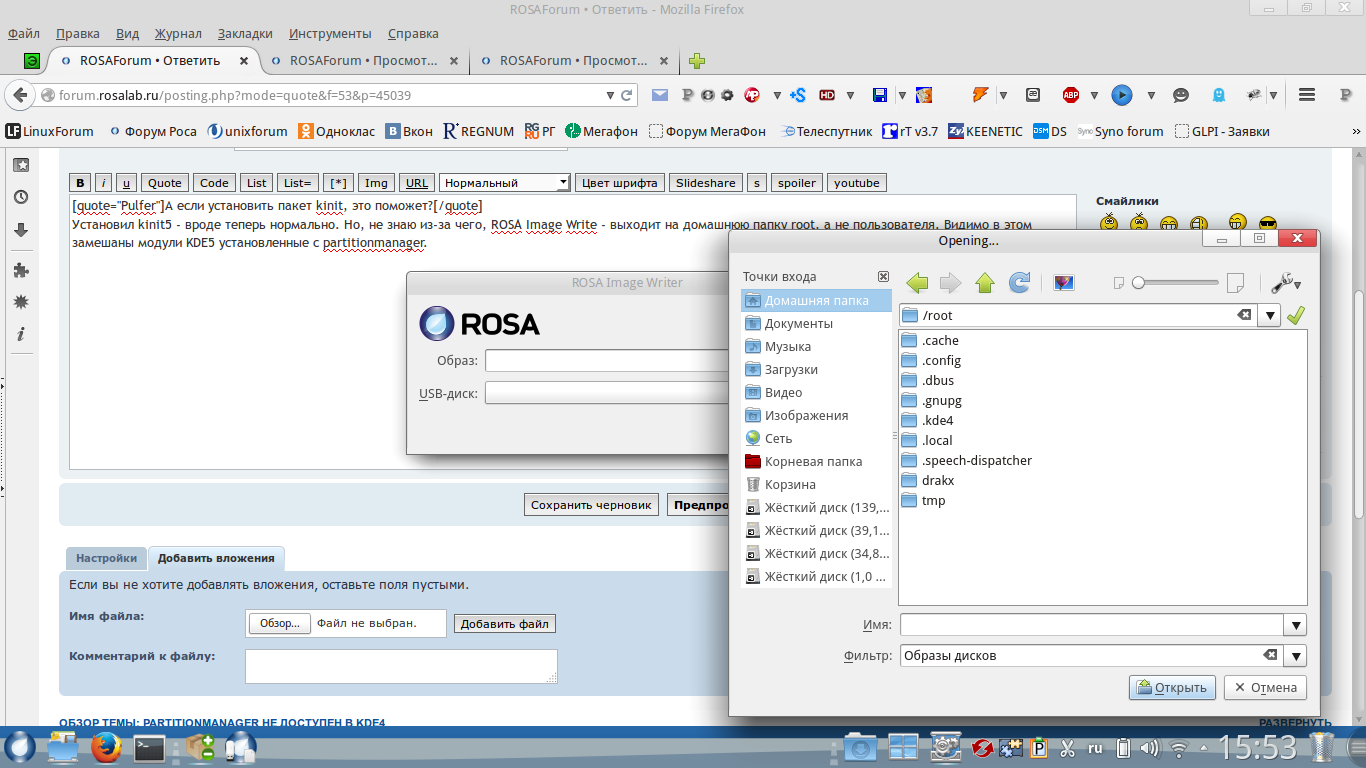Insert a Code BBCode tag

coord(214,183)
